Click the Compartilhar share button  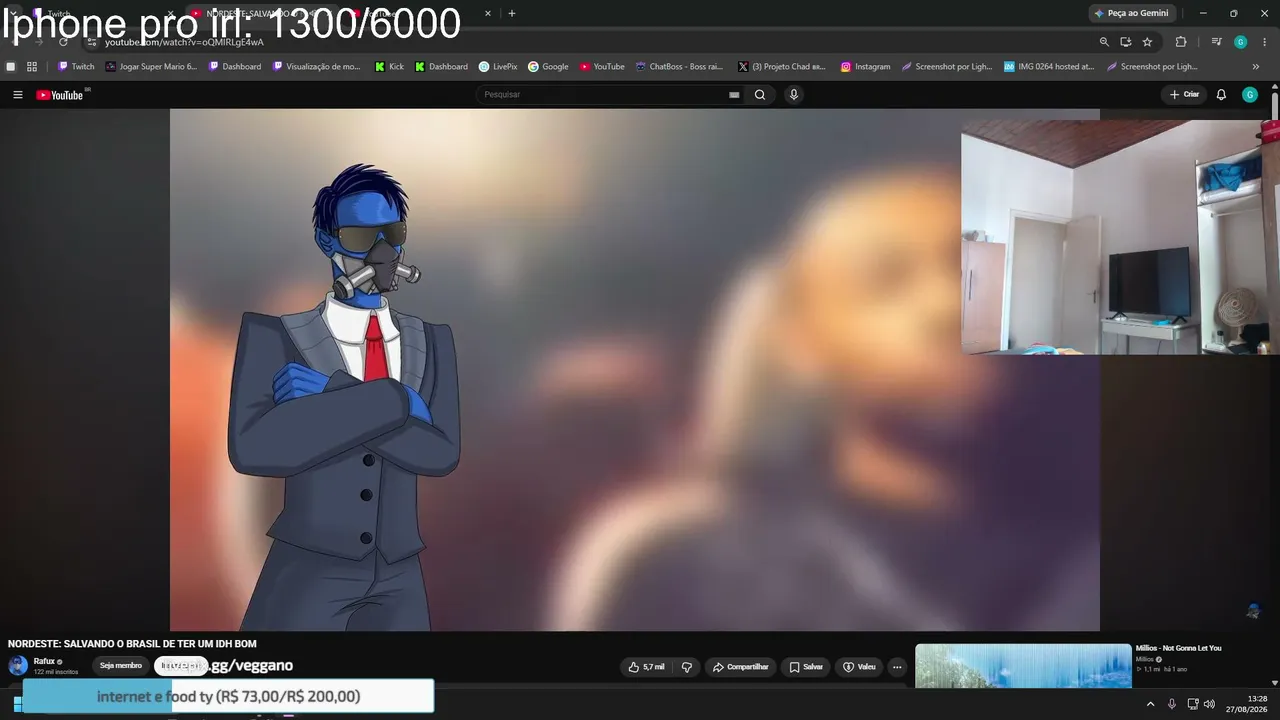tap(740, 667)
